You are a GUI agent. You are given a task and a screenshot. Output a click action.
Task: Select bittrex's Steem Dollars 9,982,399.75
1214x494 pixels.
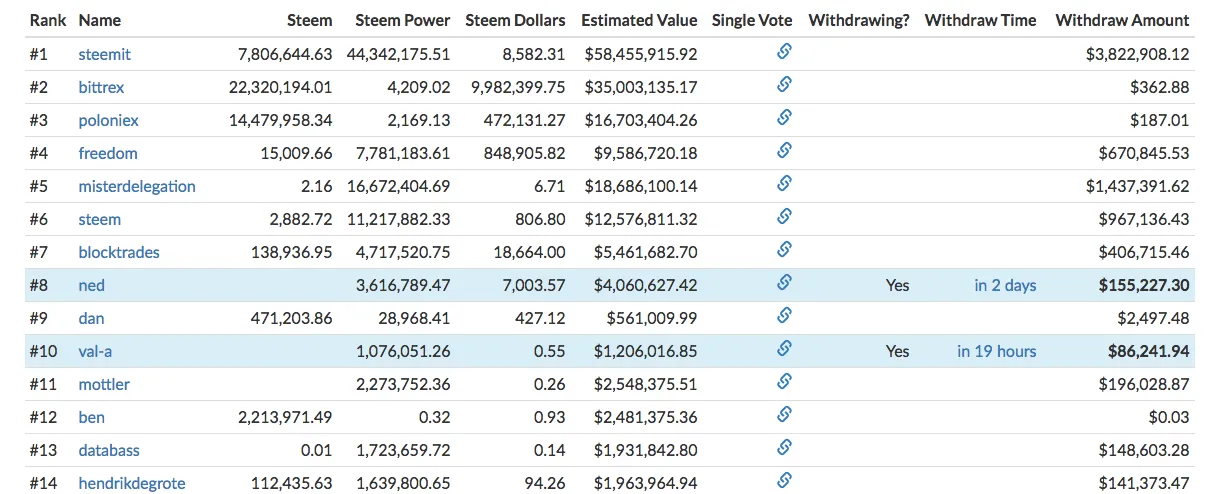[518, 87]
